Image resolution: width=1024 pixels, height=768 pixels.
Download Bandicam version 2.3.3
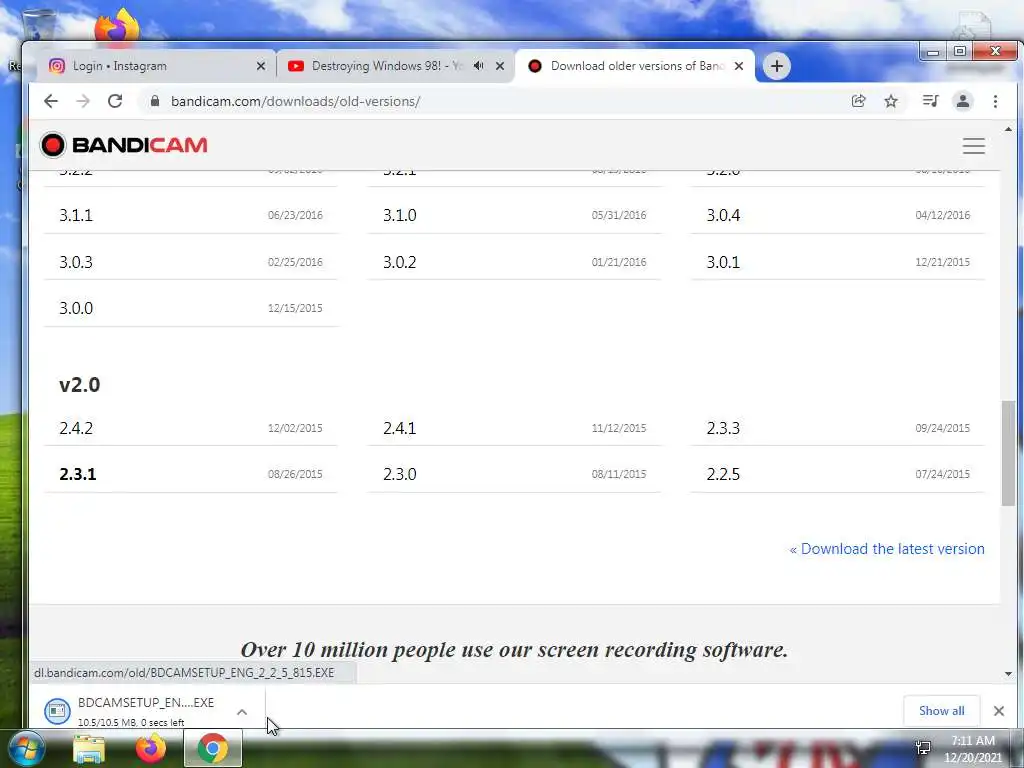[838, 428]
